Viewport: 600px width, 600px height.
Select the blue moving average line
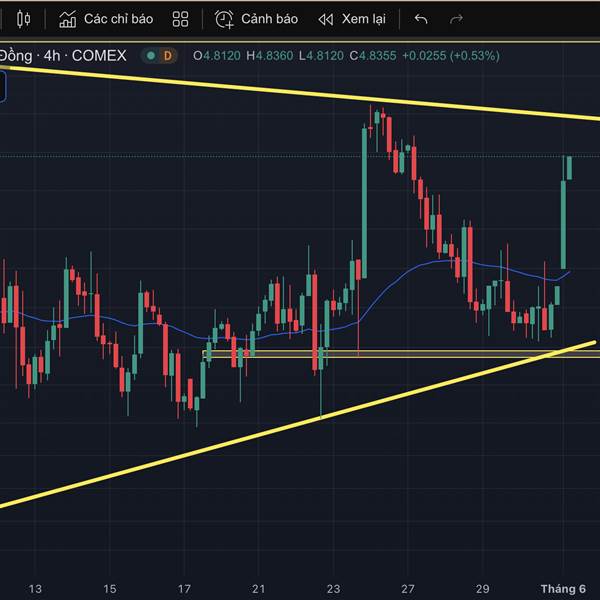[x=386, y=291]
